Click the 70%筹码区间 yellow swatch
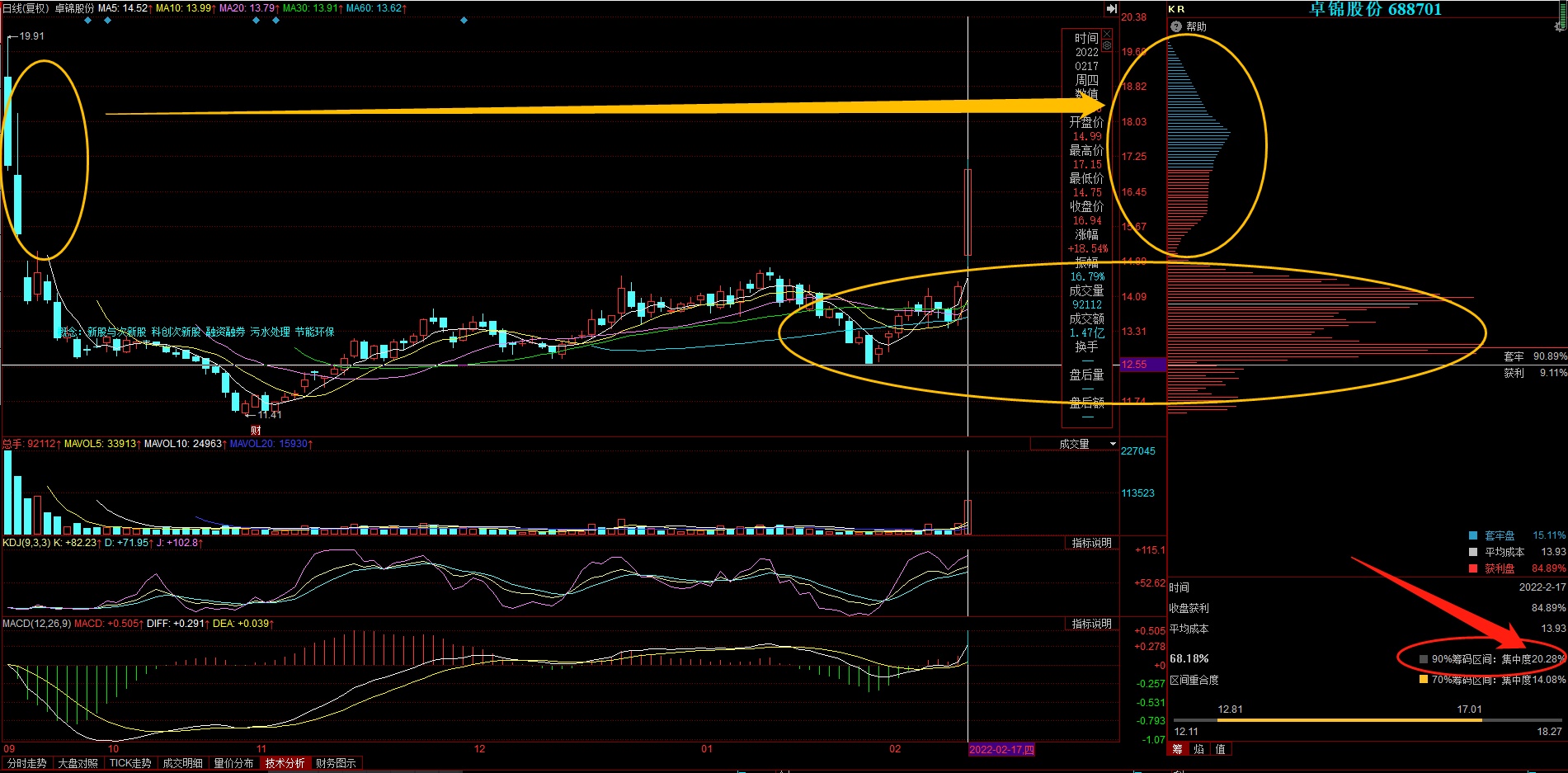The image size is (1568, 773). point(1424,680)
